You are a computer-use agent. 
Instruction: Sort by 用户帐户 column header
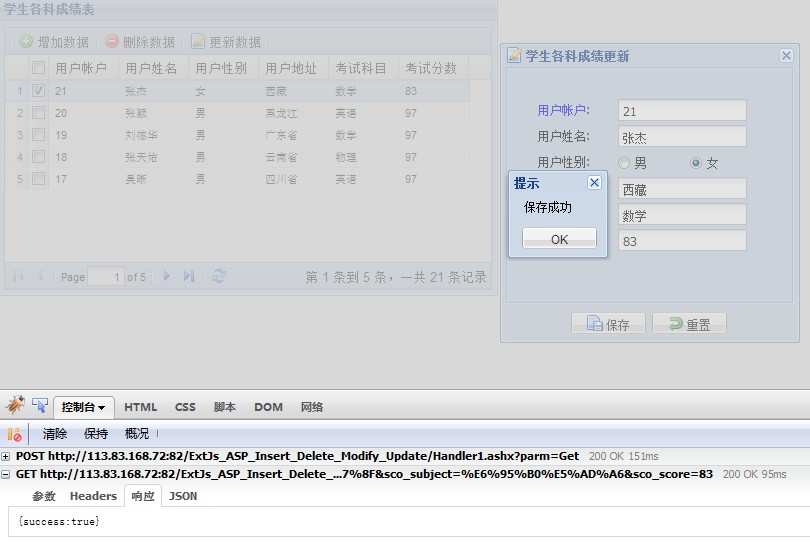pyautogui.click(x=84, y=68)
